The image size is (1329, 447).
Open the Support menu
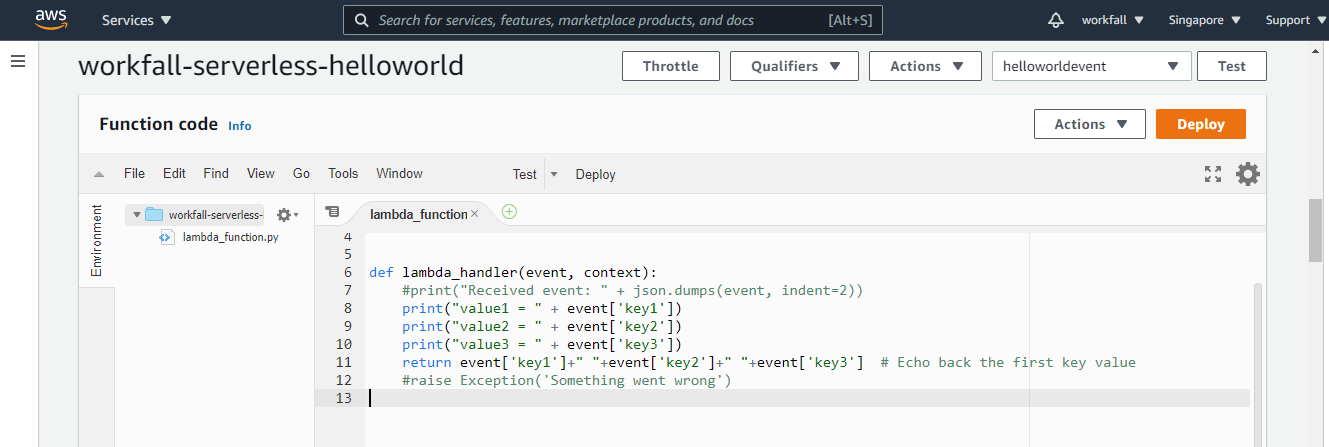[1295, 20]
